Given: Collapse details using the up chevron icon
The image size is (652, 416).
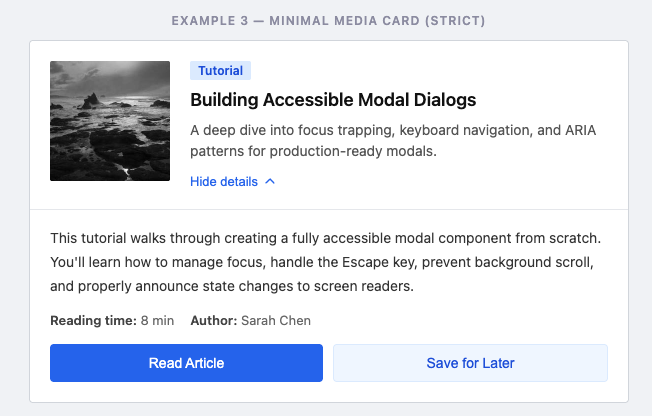Looking at the screenshot, I should click(270, 182).
